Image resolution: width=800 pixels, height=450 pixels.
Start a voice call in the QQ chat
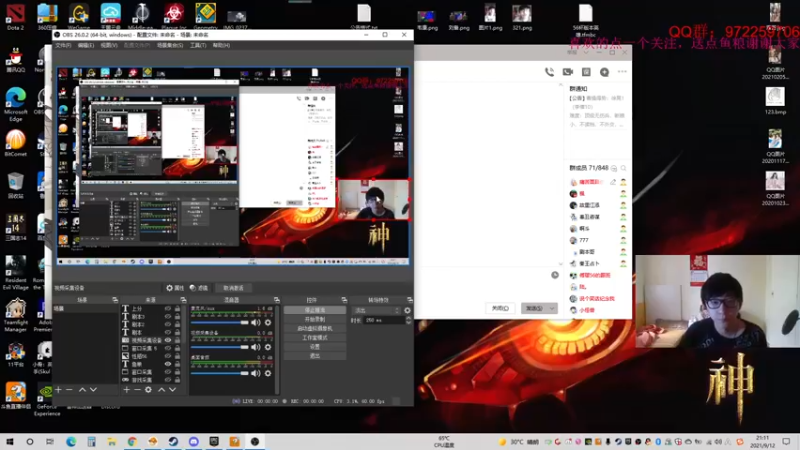[x=549, y=72]
